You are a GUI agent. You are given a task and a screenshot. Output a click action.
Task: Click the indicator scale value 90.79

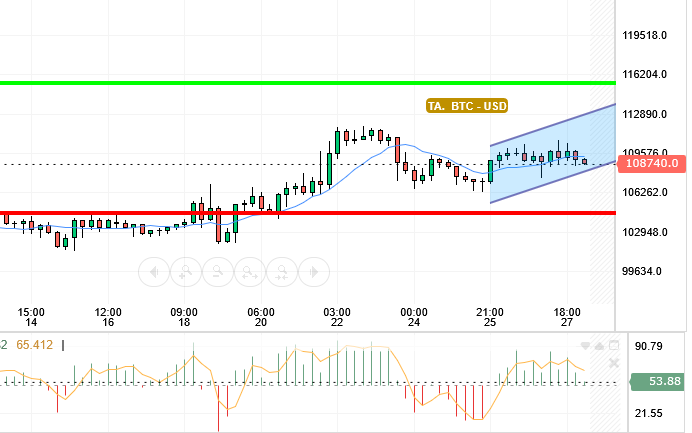tap(648, 346)
